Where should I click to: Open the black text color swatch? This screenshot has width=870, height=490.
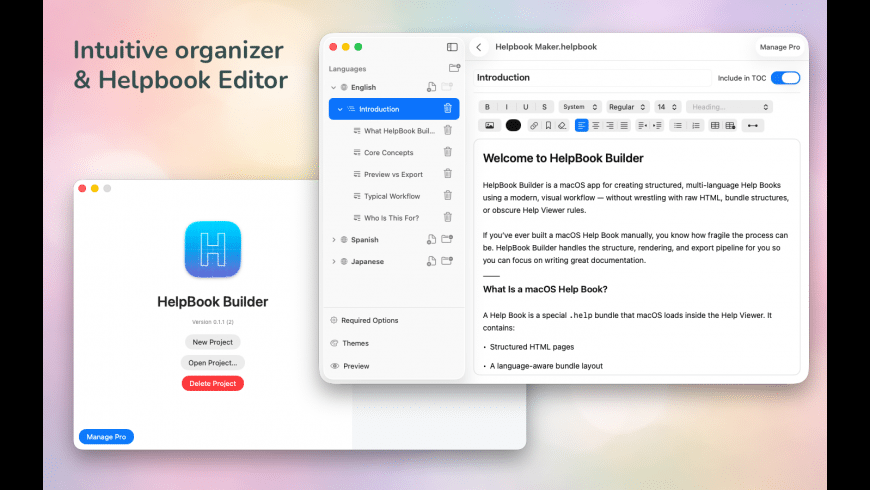(x=513, y=125)
